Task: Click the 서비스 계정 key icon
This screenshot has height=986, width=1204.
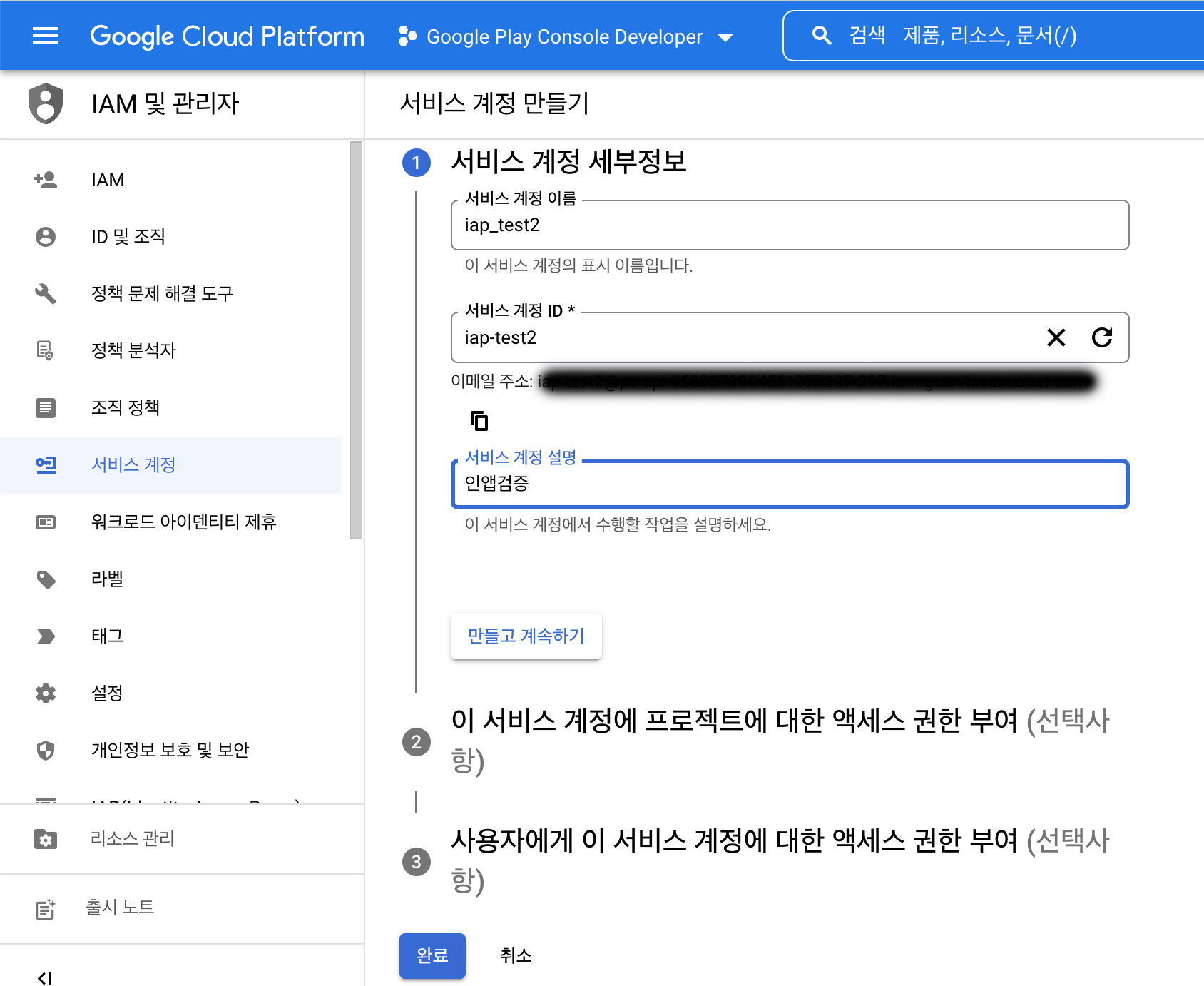Action: [46, 464]
